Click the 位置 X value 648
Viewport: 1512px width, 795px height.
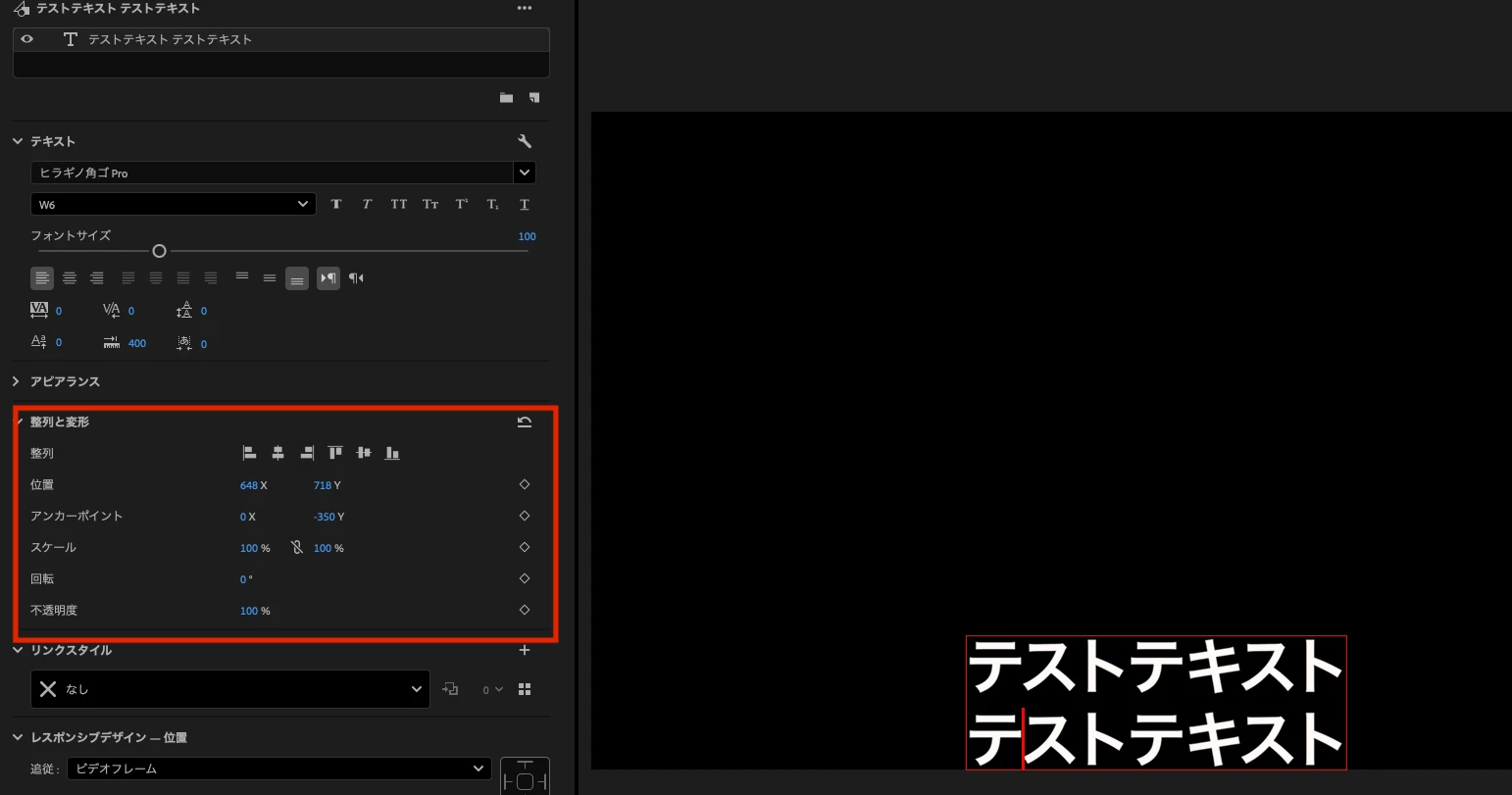(x=249, y=485)
